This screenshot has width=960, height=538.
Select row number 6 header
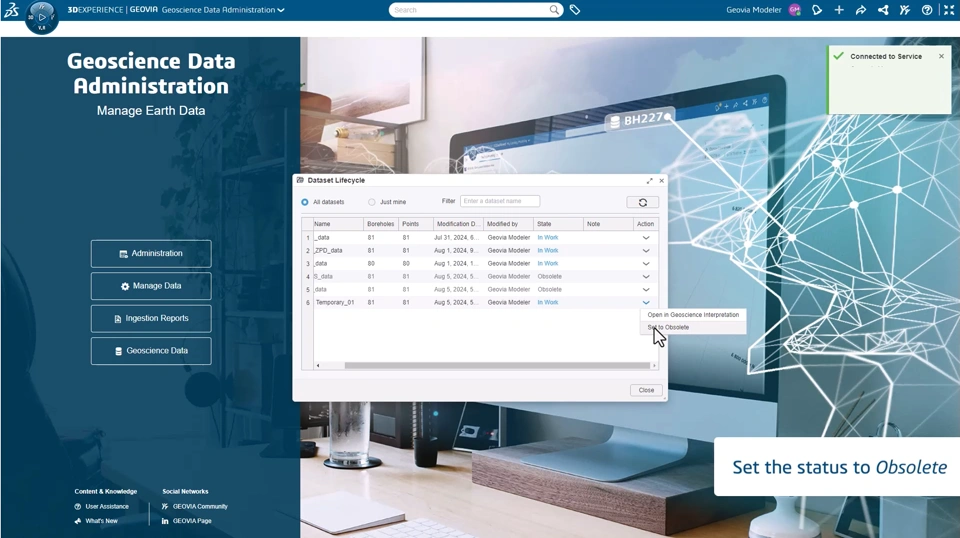click(307, 302)
